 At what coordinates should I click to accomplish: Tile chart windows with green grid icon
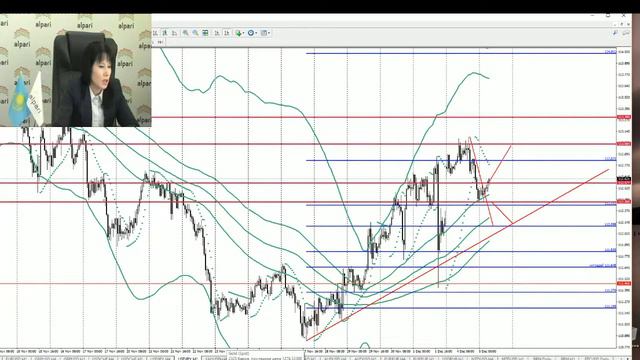click(205, 33)
